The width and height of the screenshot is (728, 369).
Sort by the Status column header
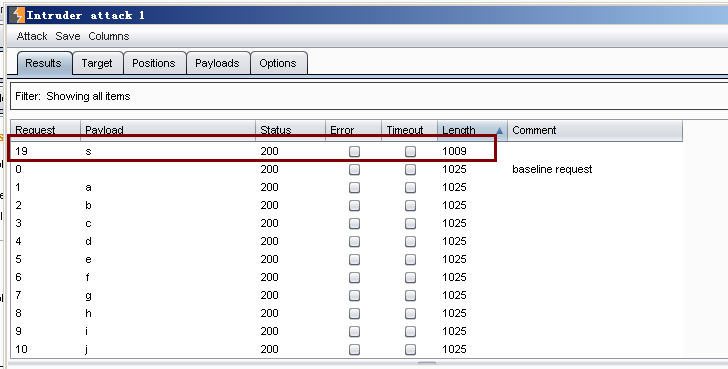coord(290,130)
